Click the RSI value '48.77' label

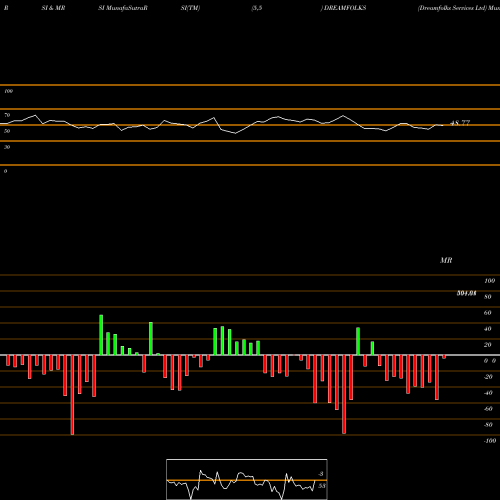(460, 123)
